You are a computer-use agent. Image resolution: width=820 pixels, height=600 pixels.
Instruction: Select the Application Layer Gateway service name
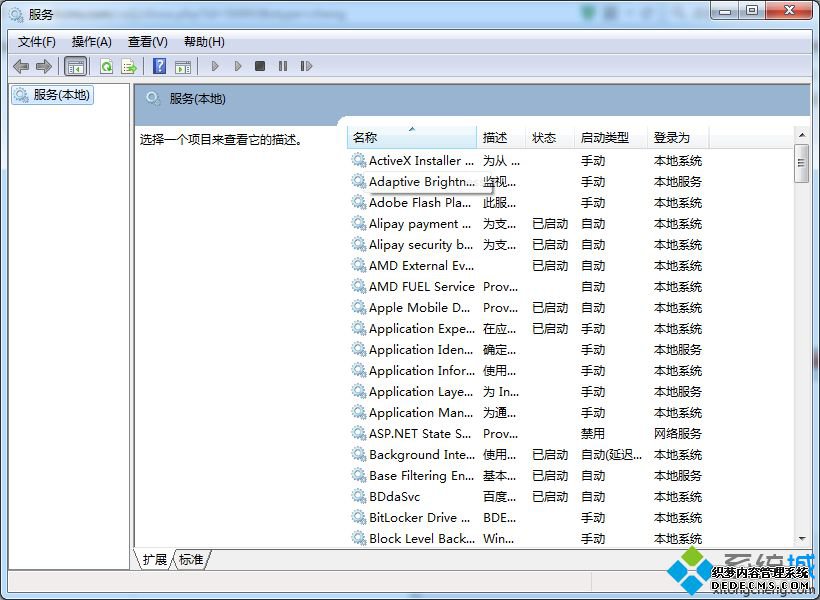tap(421, 392)
